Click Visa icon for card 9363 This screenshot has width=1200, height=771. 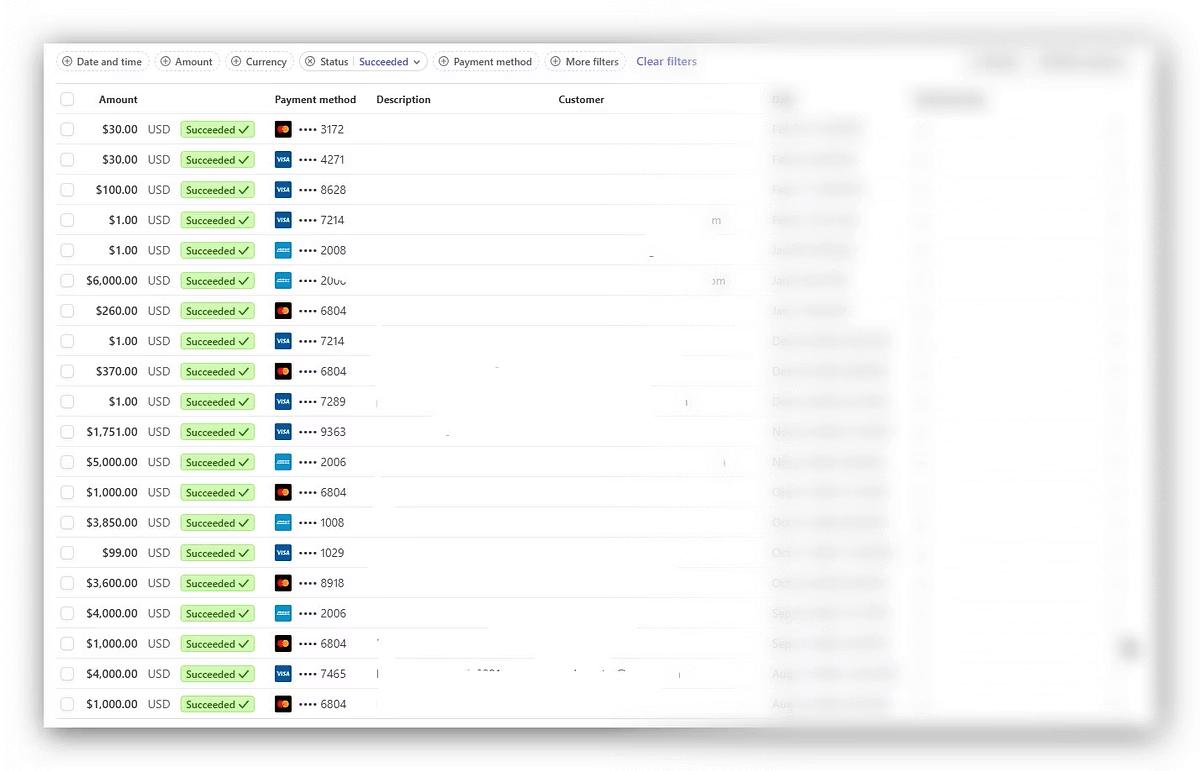point(283,431)
